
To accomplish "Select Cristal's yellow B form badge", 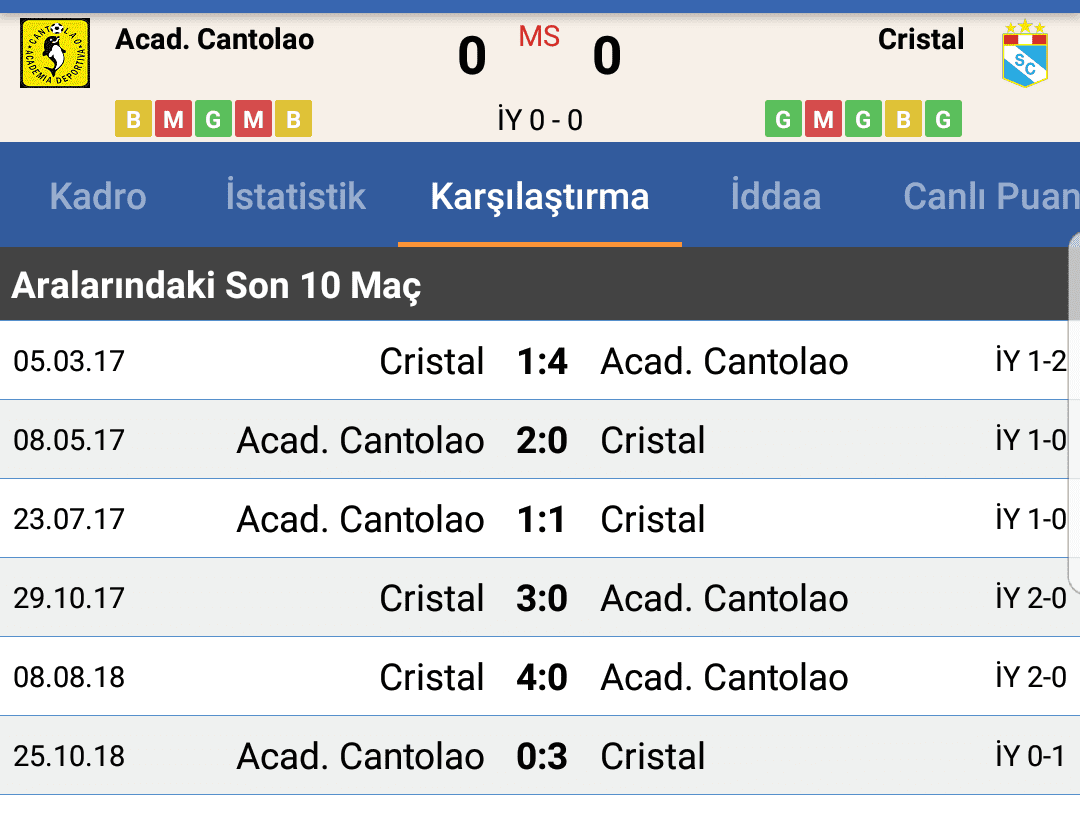I will [904, 118].
